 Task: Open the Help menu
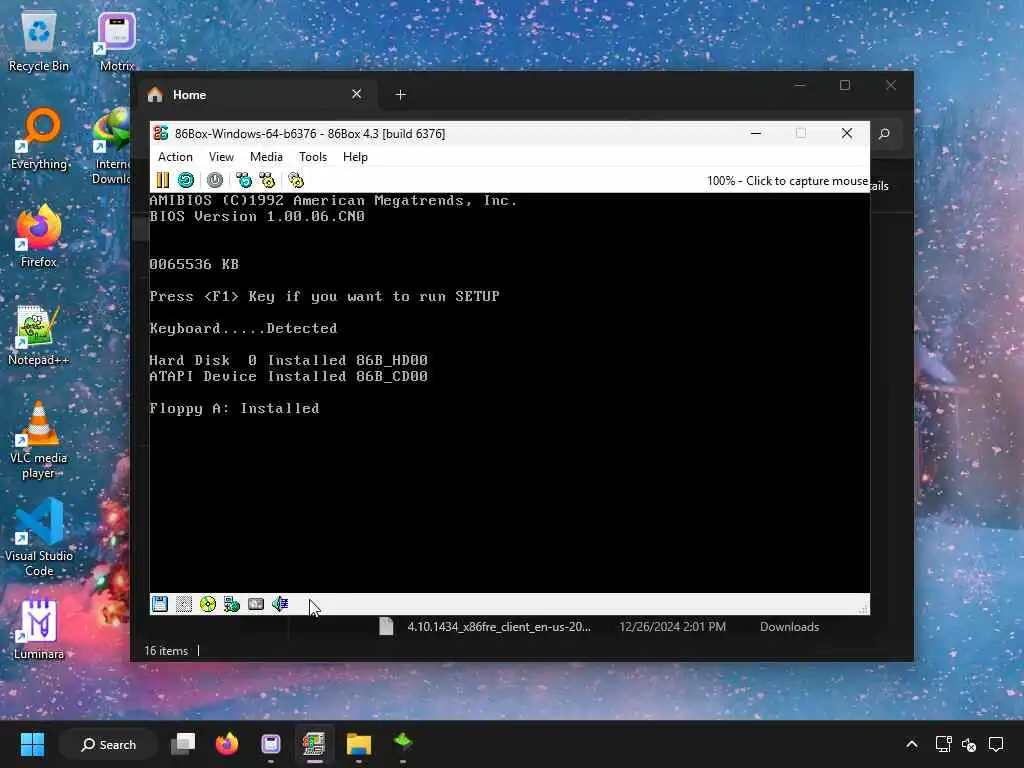[355, 157]
